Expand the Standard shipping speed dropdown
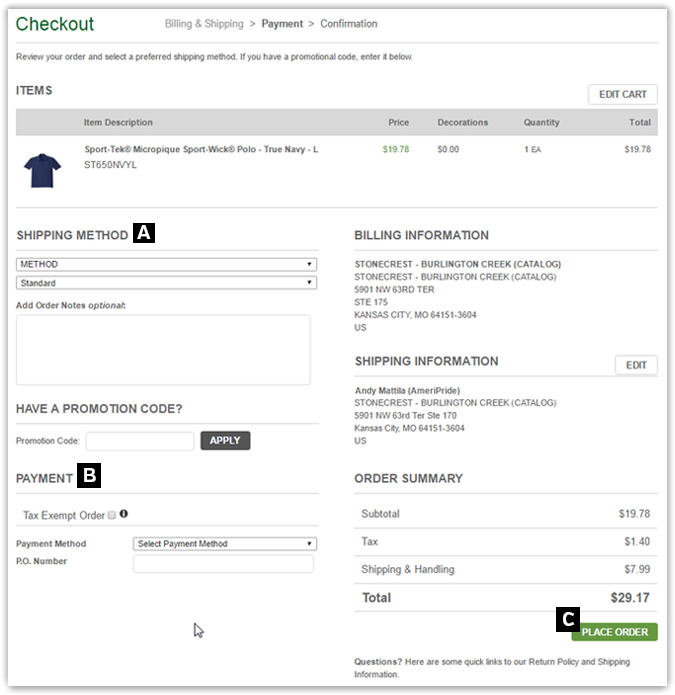 [x=166, y=283]
